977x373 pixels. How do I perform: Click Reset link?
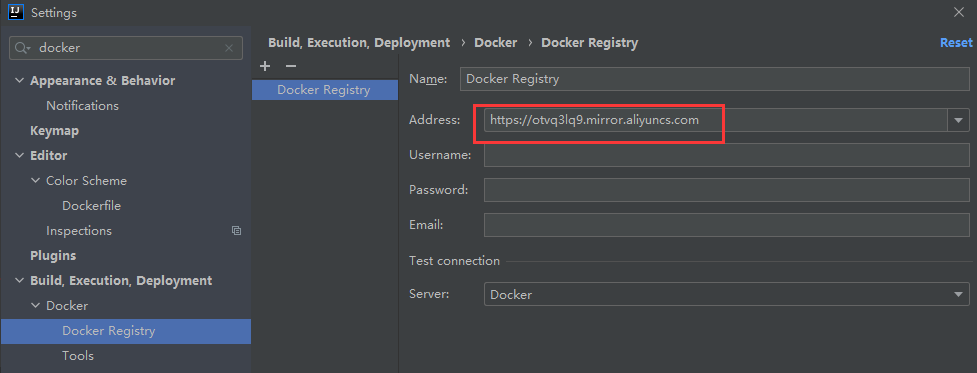tap(956, 42)
